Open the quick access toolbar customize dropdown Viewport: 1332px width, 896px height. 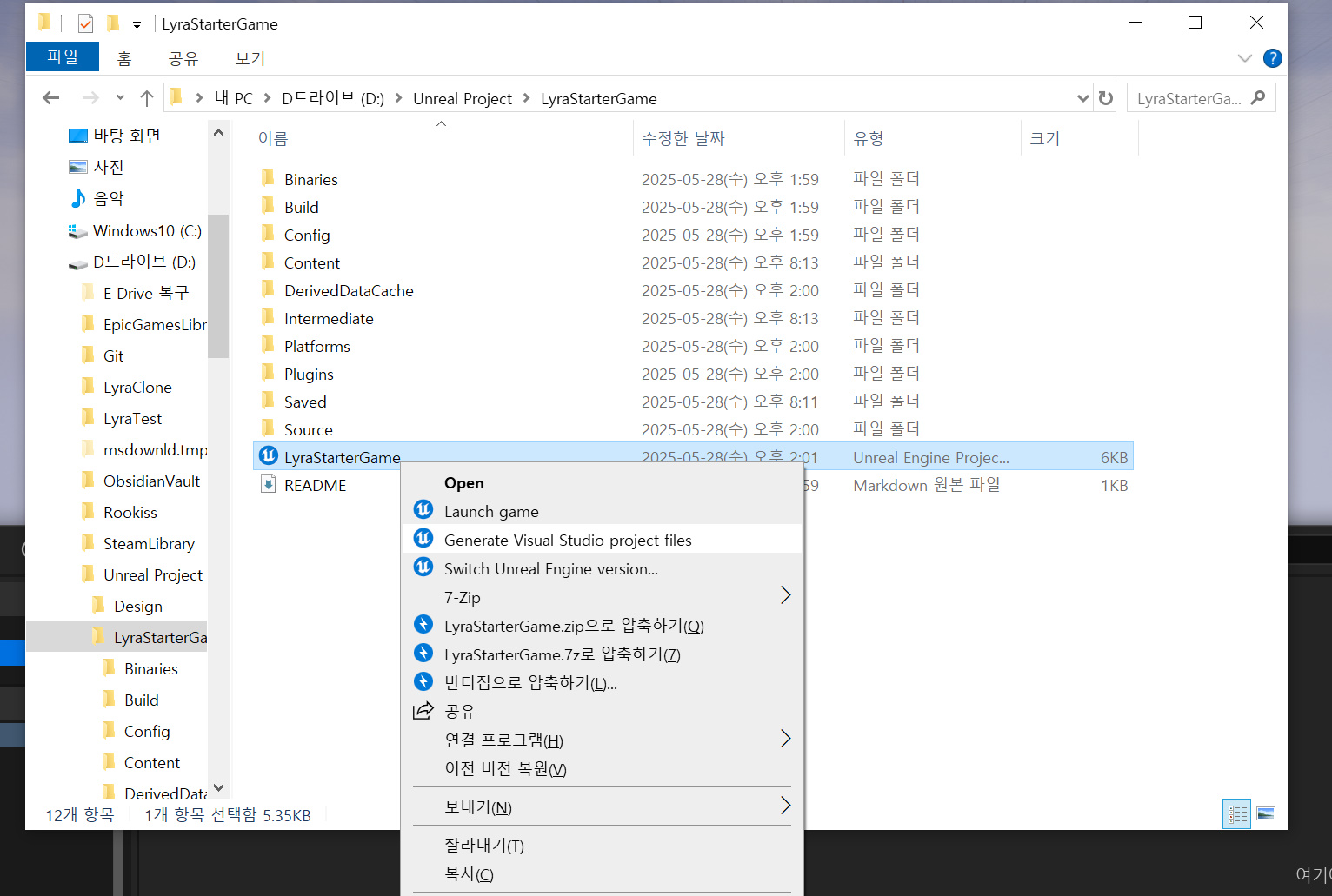(x=137, y=25)
